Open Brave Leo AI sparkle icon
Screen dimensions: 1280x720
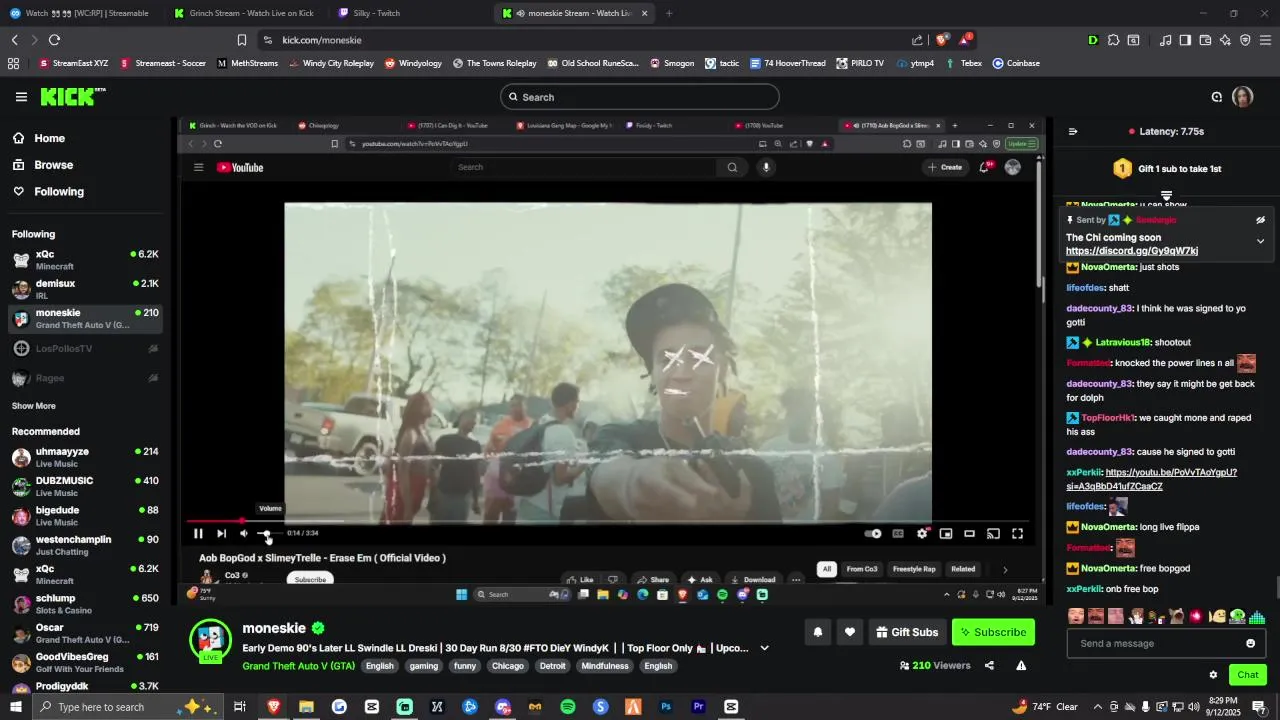[1225, 40]
